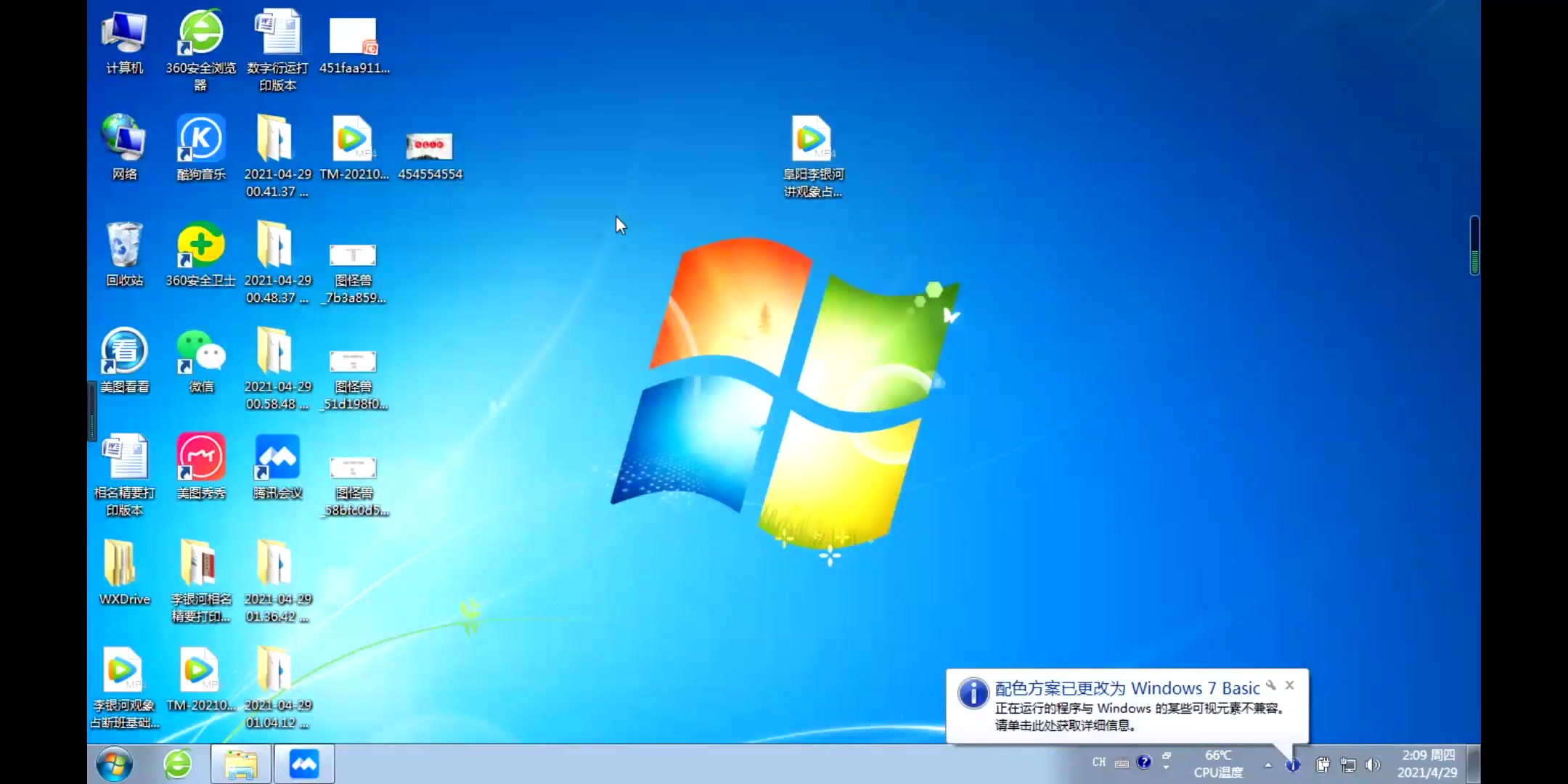This screenshot has width=1568, height=784.
Task: Select the folder named 2021-04-29 00.48.37
Action: point(277,263)
